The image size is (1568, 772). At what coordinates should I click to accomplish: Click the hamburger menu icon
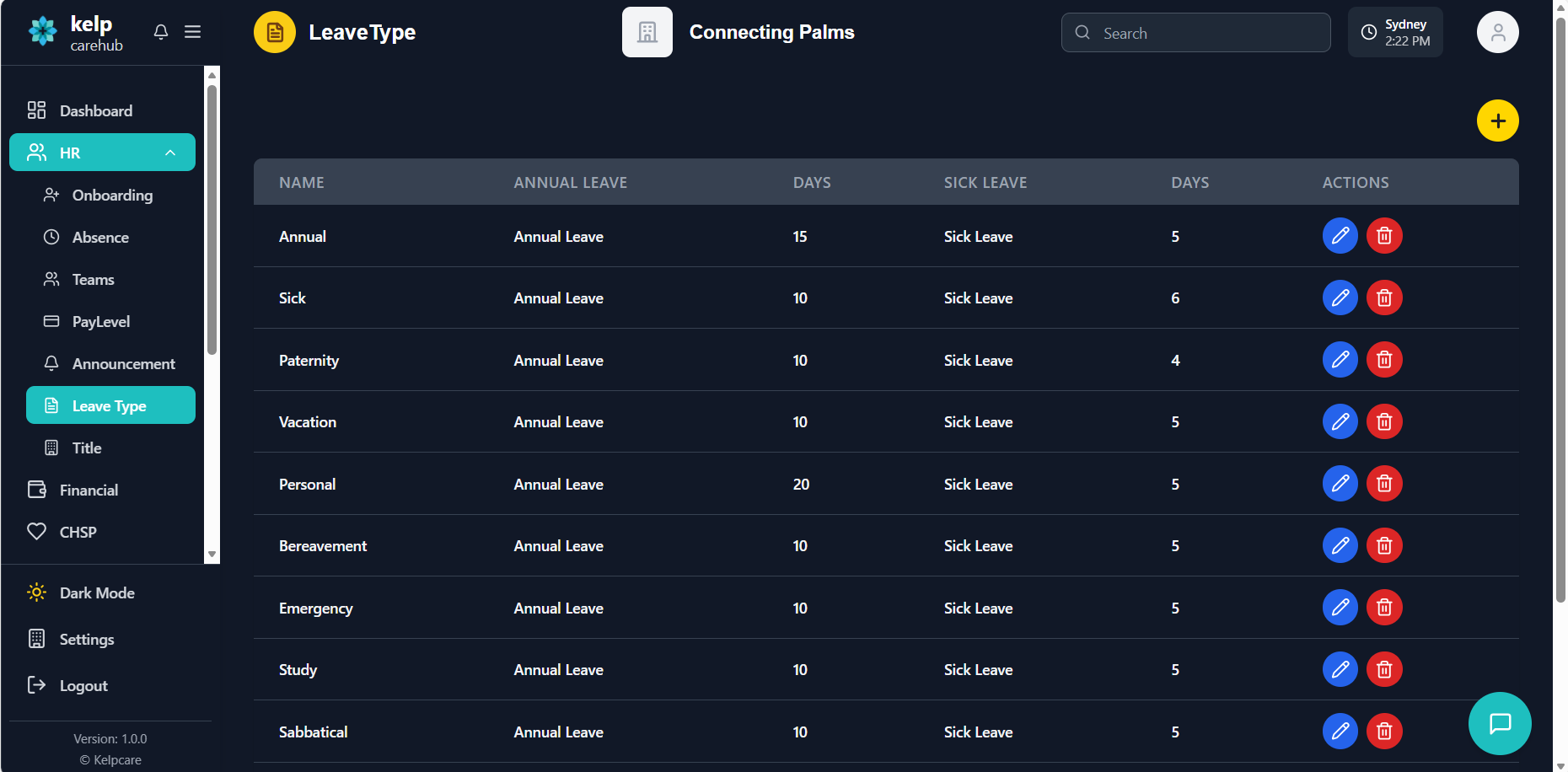click(192, 31)
